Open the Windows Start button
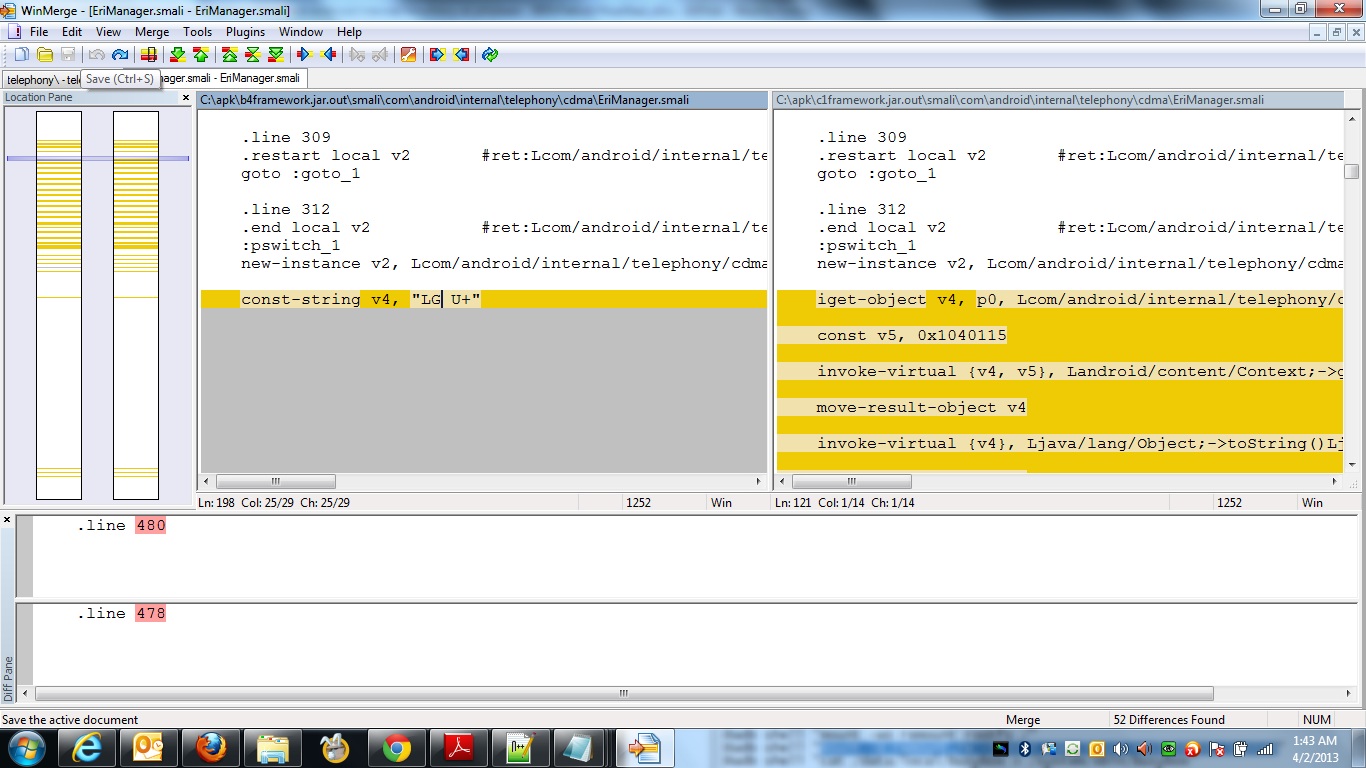Screen dimensions: 1366x768 tap(25, 747)
